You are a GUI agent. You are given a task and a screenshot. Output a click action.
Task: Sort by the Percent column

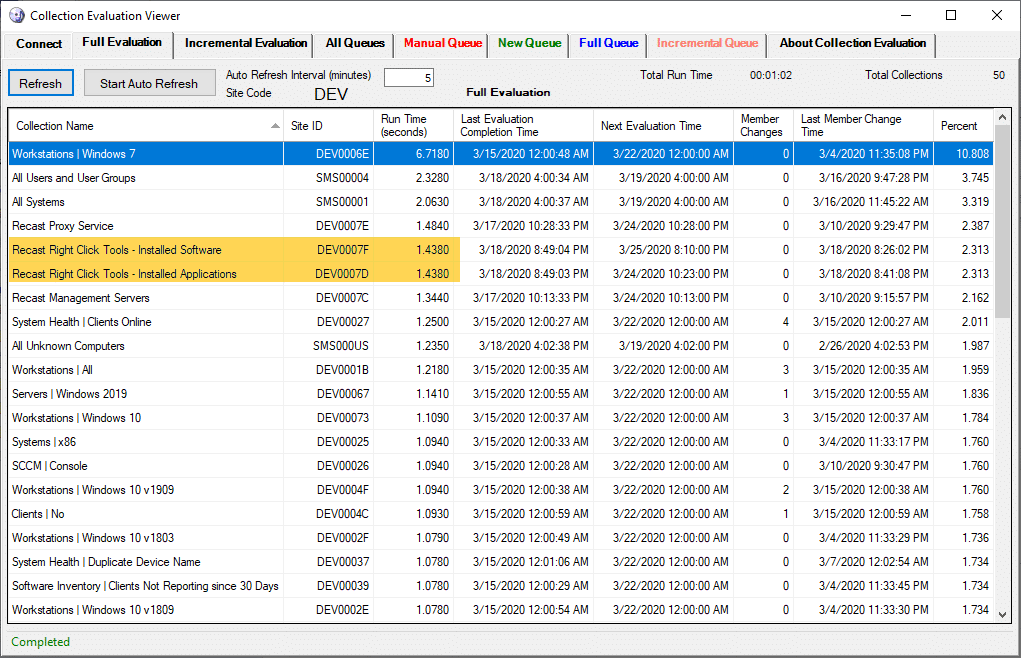pyautogui.click(x=960, y=125)
